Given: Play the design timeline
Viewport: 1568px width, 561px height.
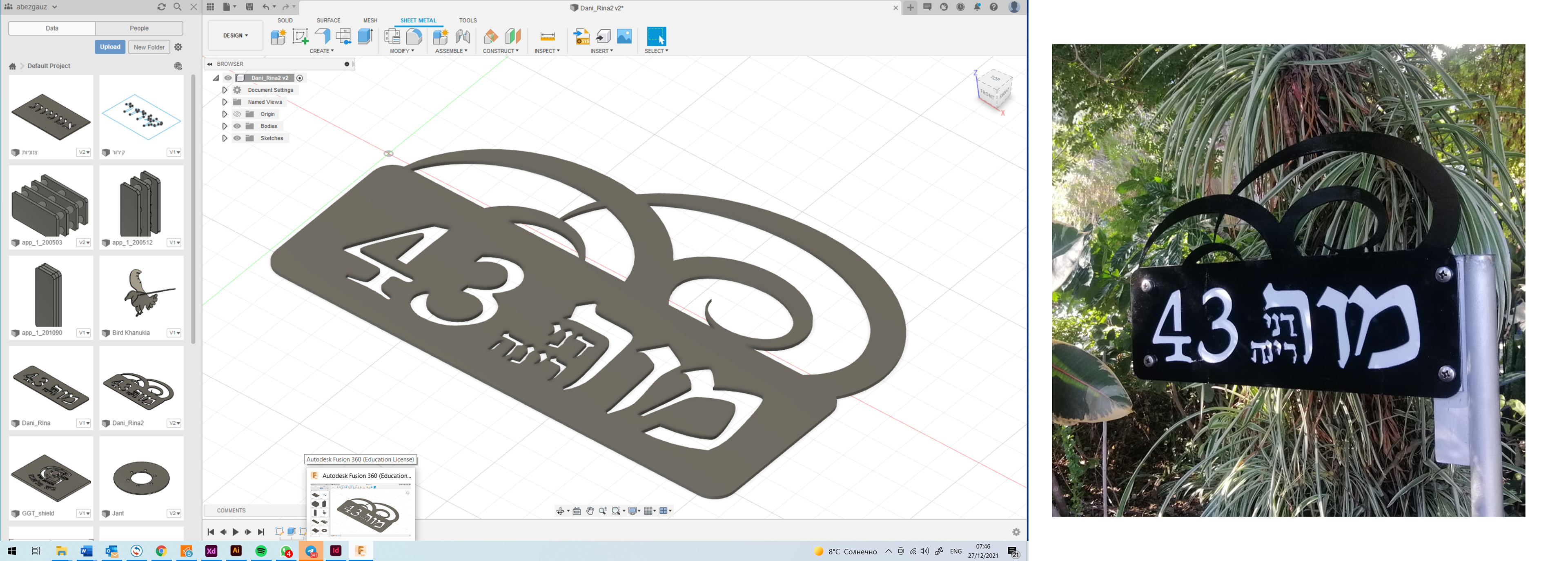Looking at the screenshot, I should coord(236,532).
